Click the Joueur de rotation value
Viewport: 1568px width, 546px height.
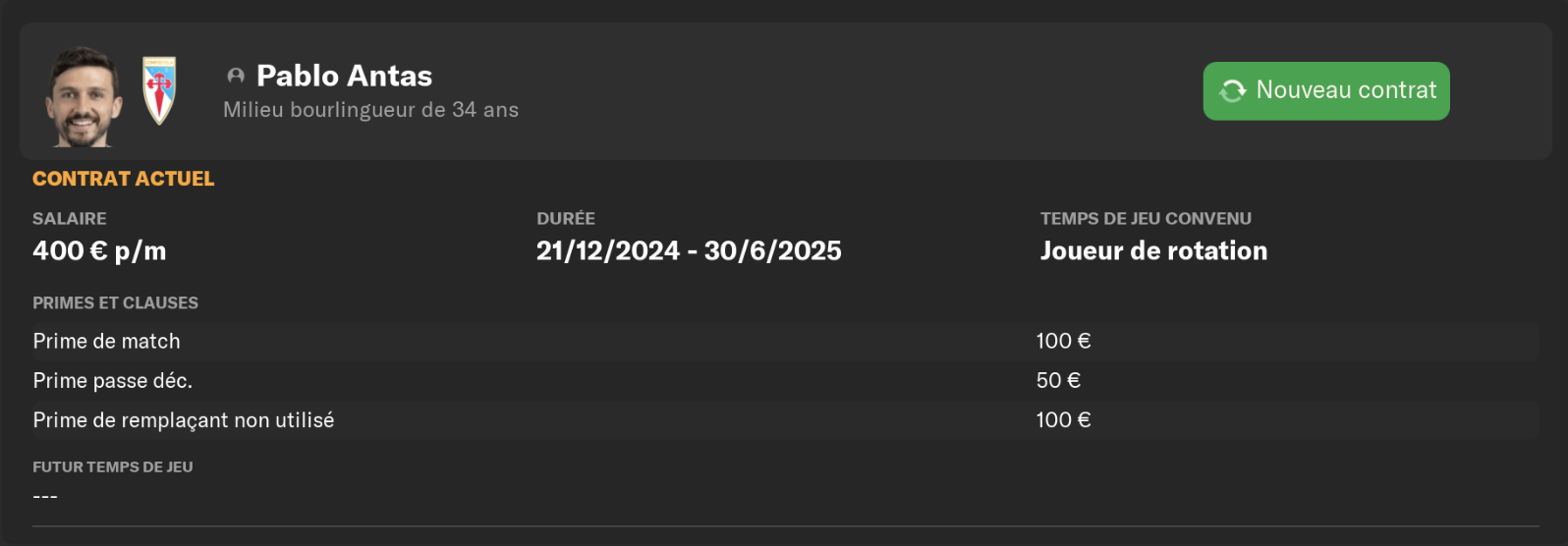click(1153, 251)
